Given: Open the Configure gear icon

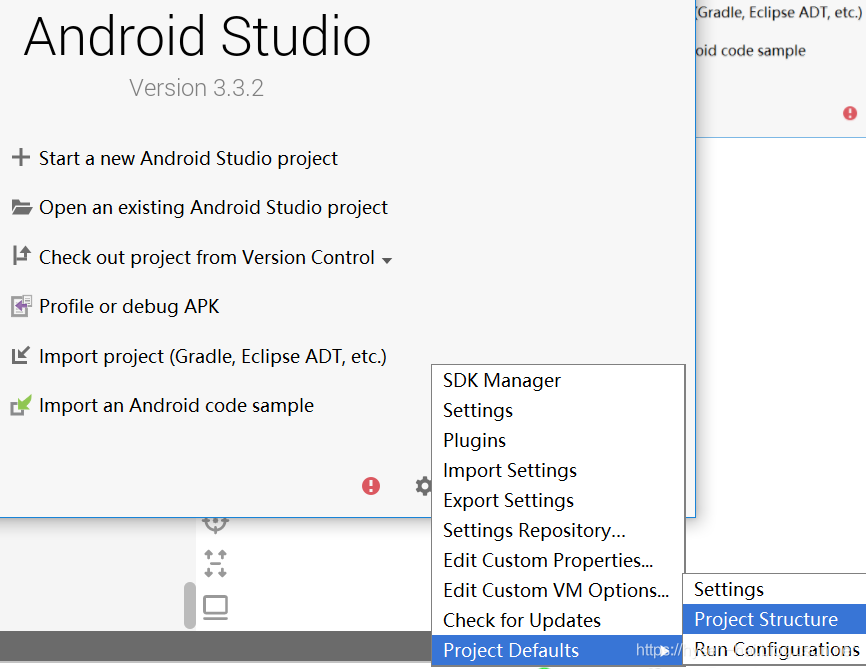Looking at the screenshot, I should (424, 486).
